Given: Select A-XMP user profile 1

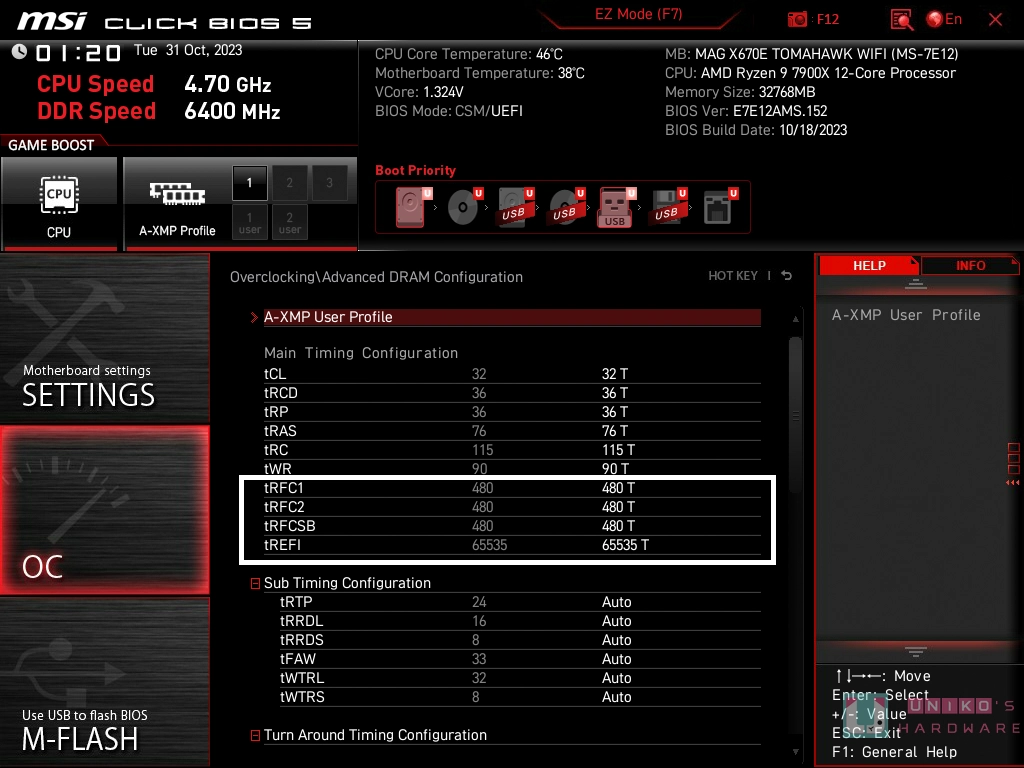Looking at the screenshot, I should tap(249, 222).
